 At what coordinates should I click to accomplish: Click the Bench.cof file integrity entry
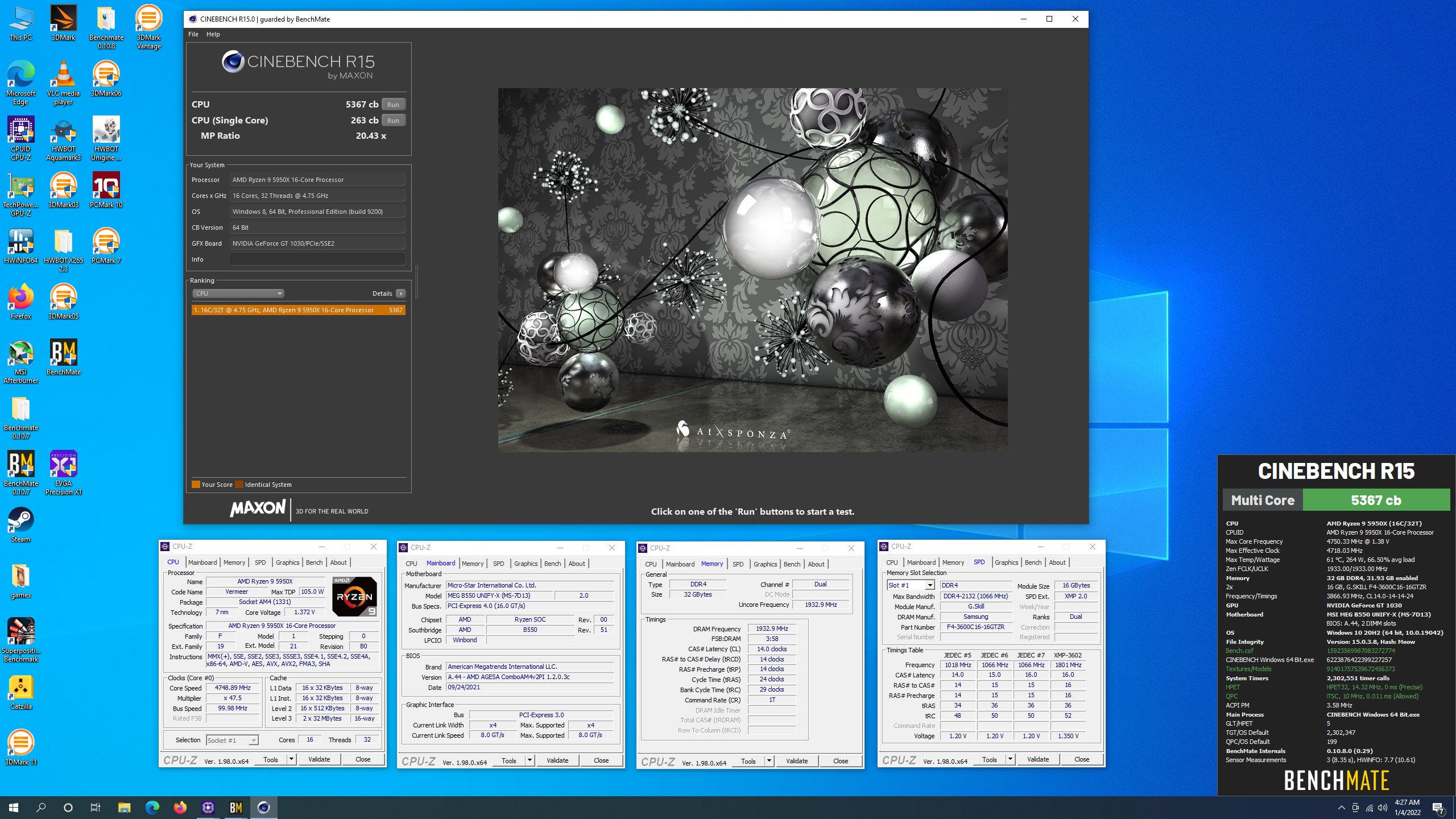[1239, 651]
